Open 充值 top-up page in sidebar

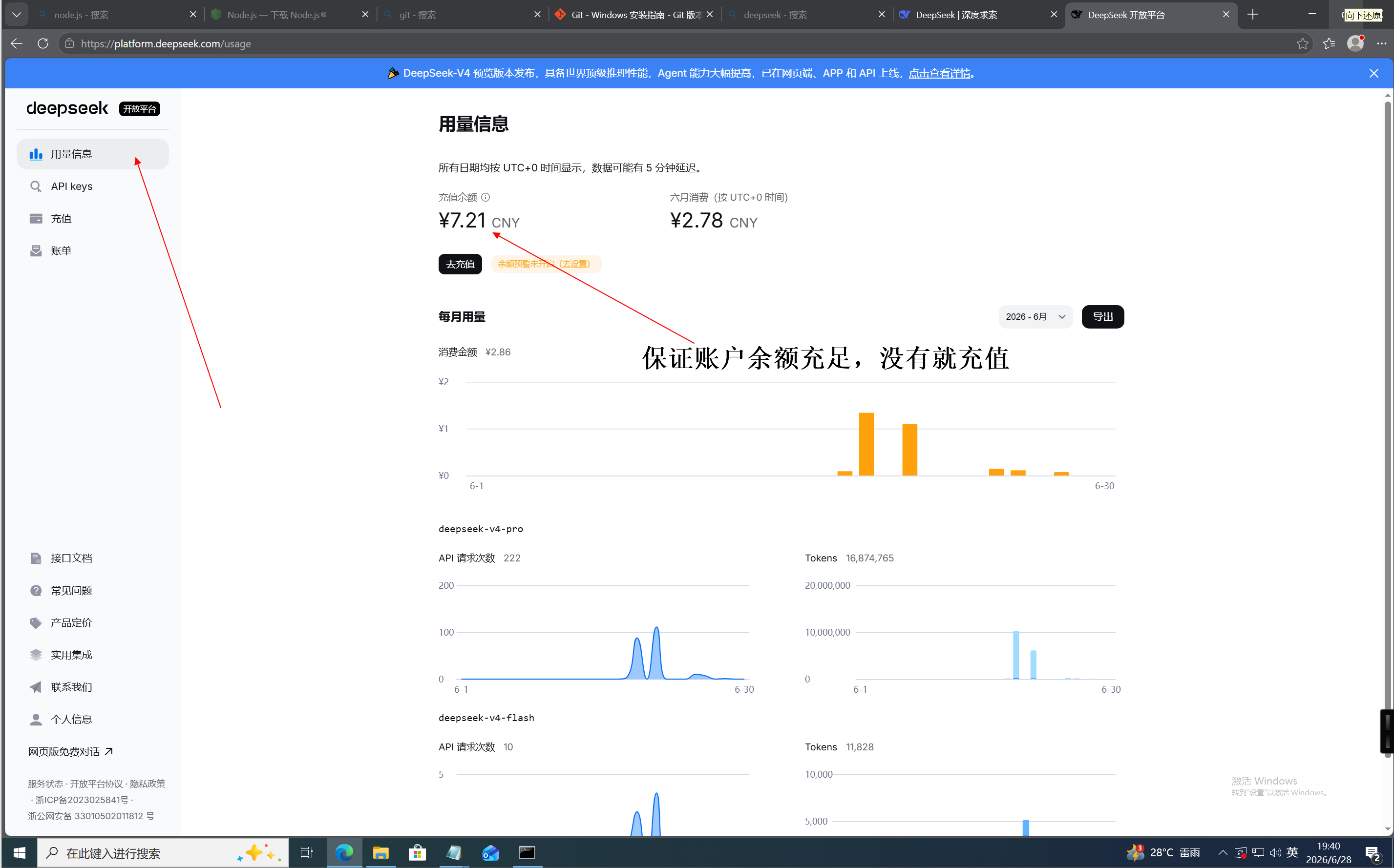point(92,218)
